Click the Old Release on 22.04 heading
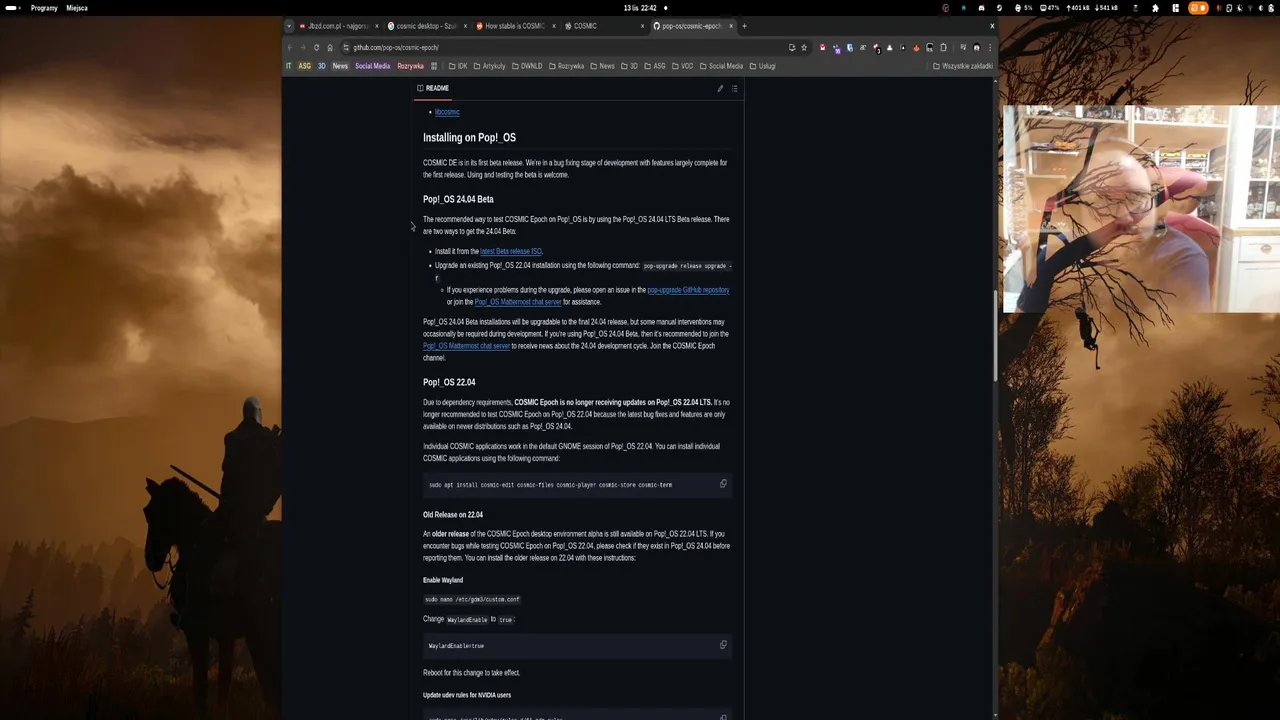Screen dimensions: 1280x720 pos(453,515)
